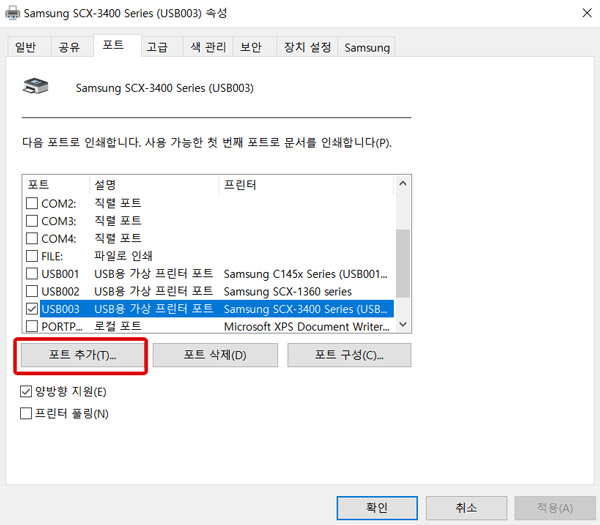Open the Samsung tab
600x525 pixels.
pyautogui.click(x=367, y=47)
